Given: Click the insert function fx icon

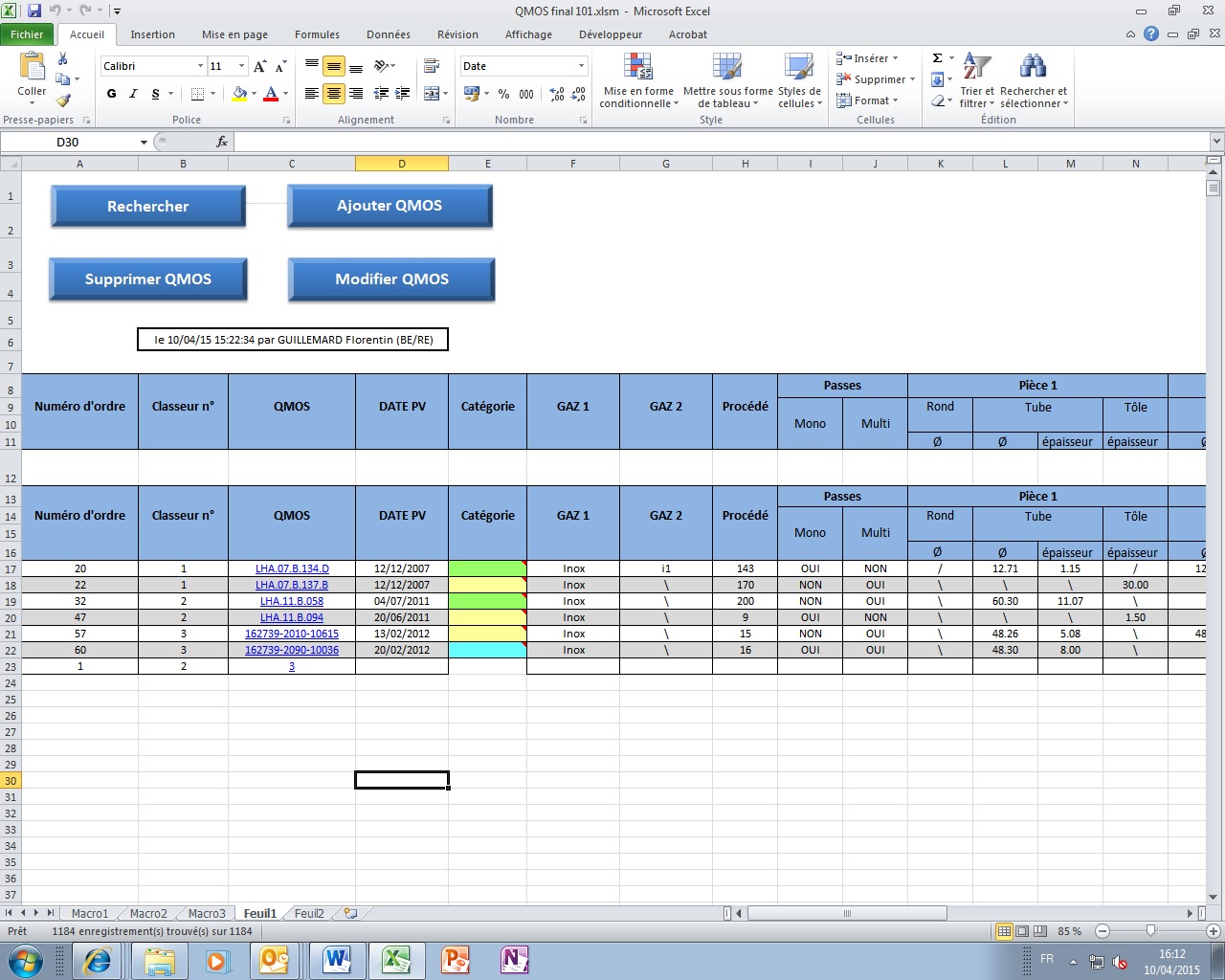Looking at the screenshot, I should 222,142.
